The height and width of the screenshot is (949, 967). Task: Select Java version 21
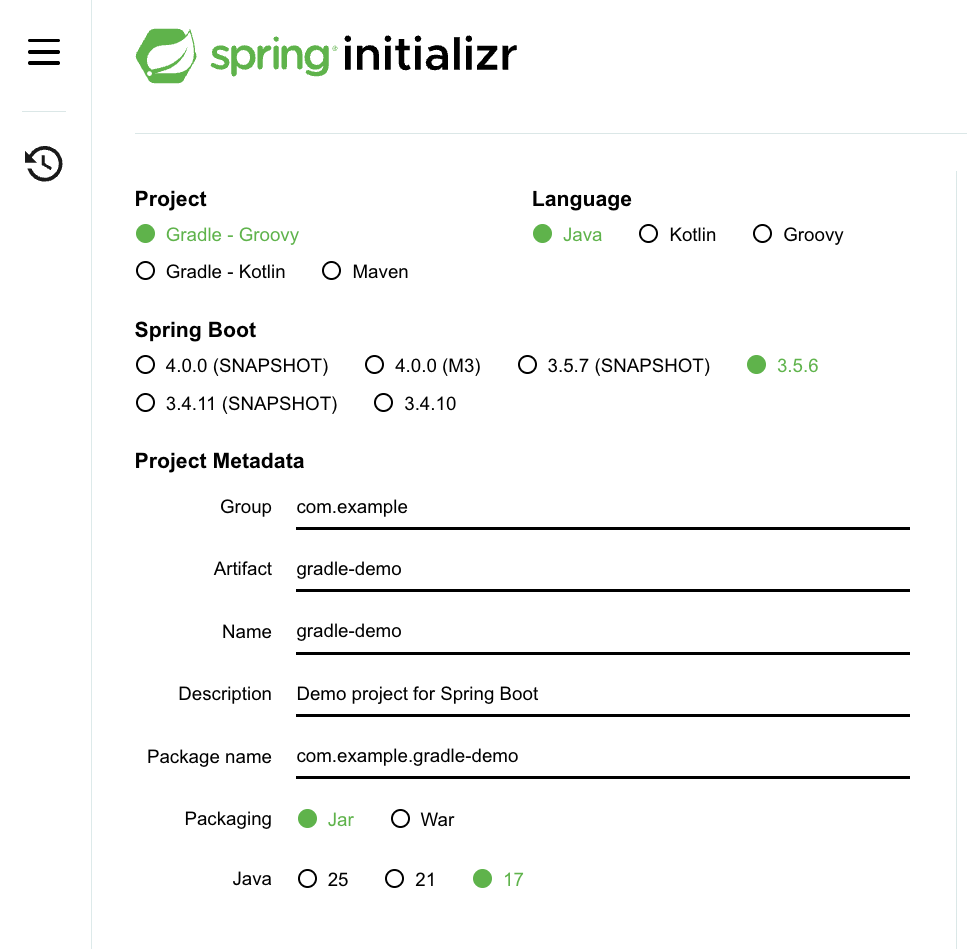coord(410,879)
